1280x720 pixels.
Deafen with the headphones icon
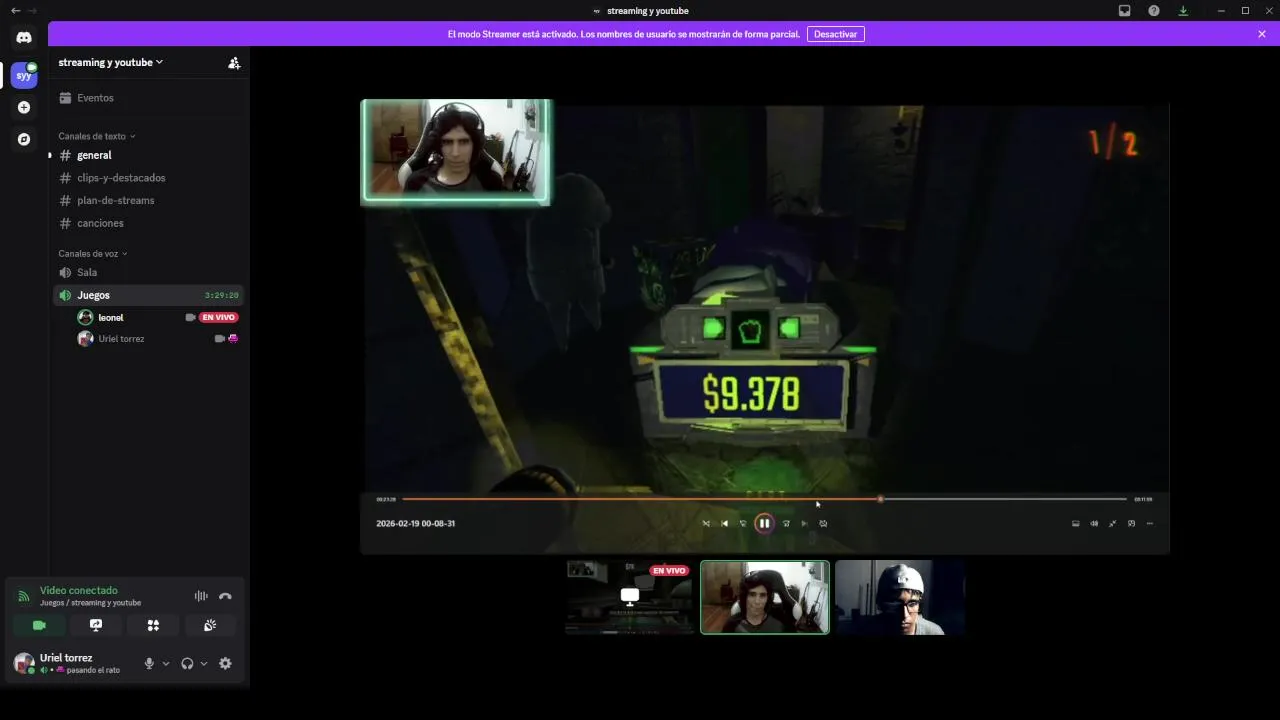coord(187,664)
